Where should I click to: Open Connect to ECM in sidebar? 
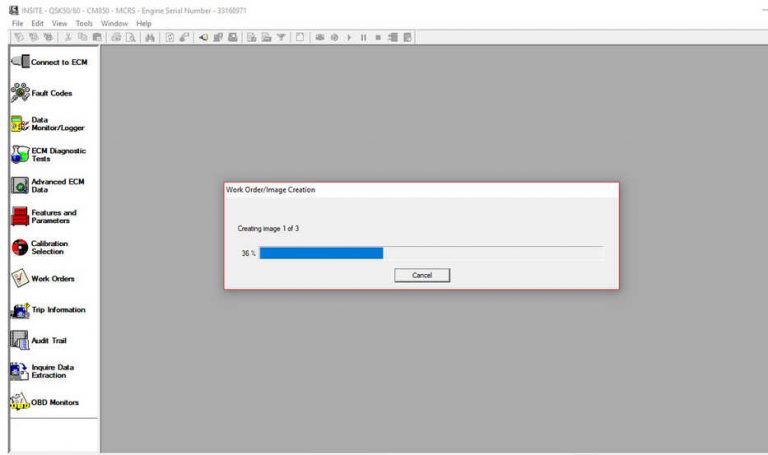coord(48,62)
